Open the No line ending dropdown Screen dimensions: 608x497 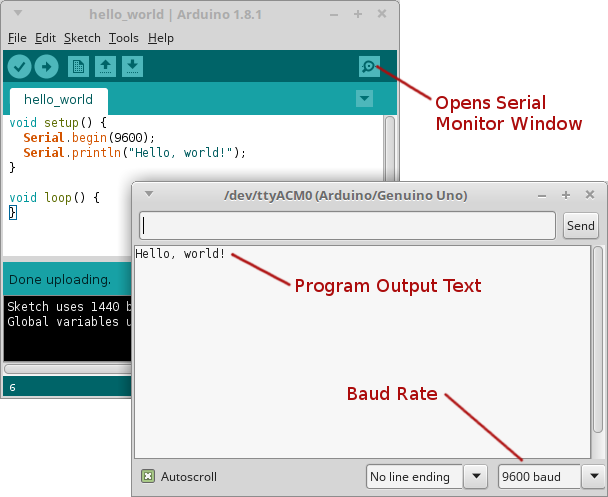tap(427, 476)
